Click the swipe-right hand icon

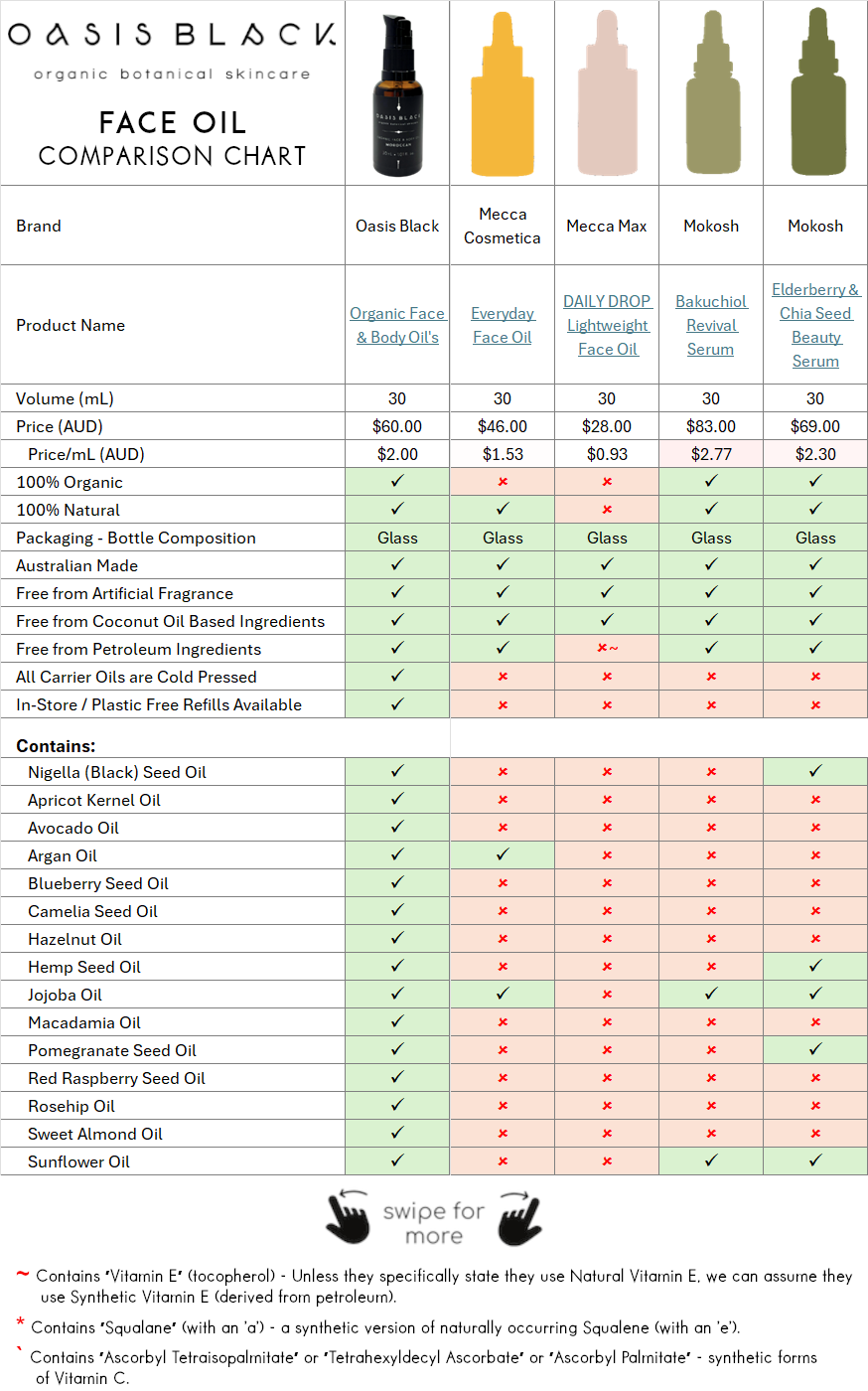(519, 1217)
